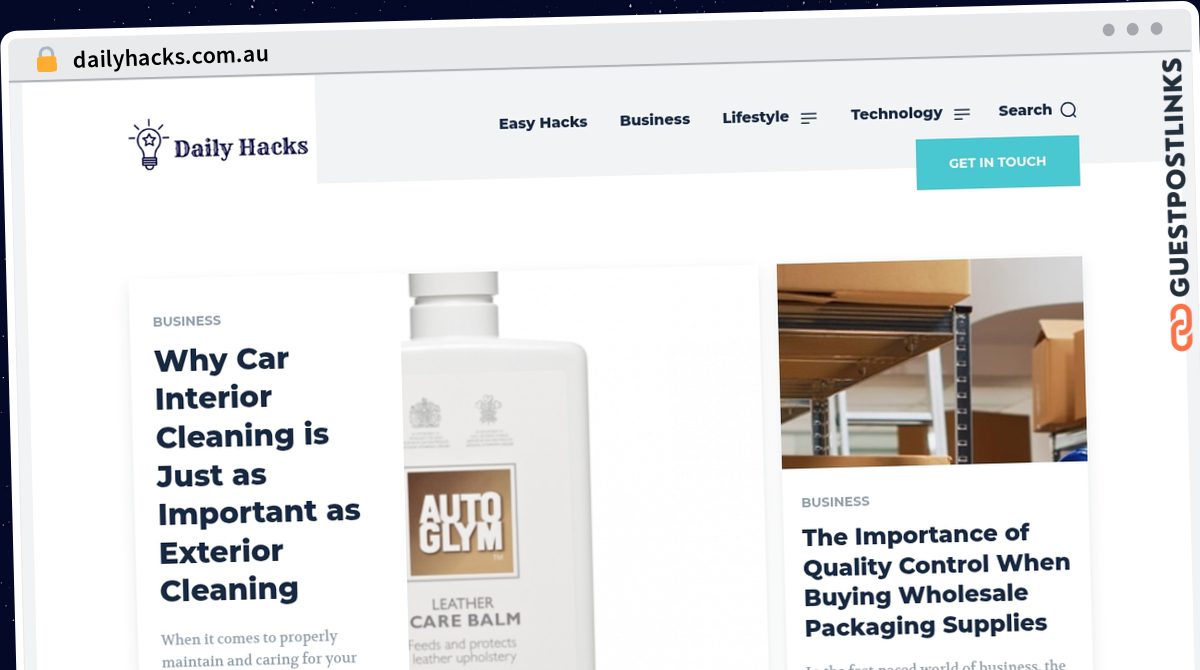This screenshot has width=1200, height=670.
Task: Open the Search text link
Action: tap(1025, 110)
